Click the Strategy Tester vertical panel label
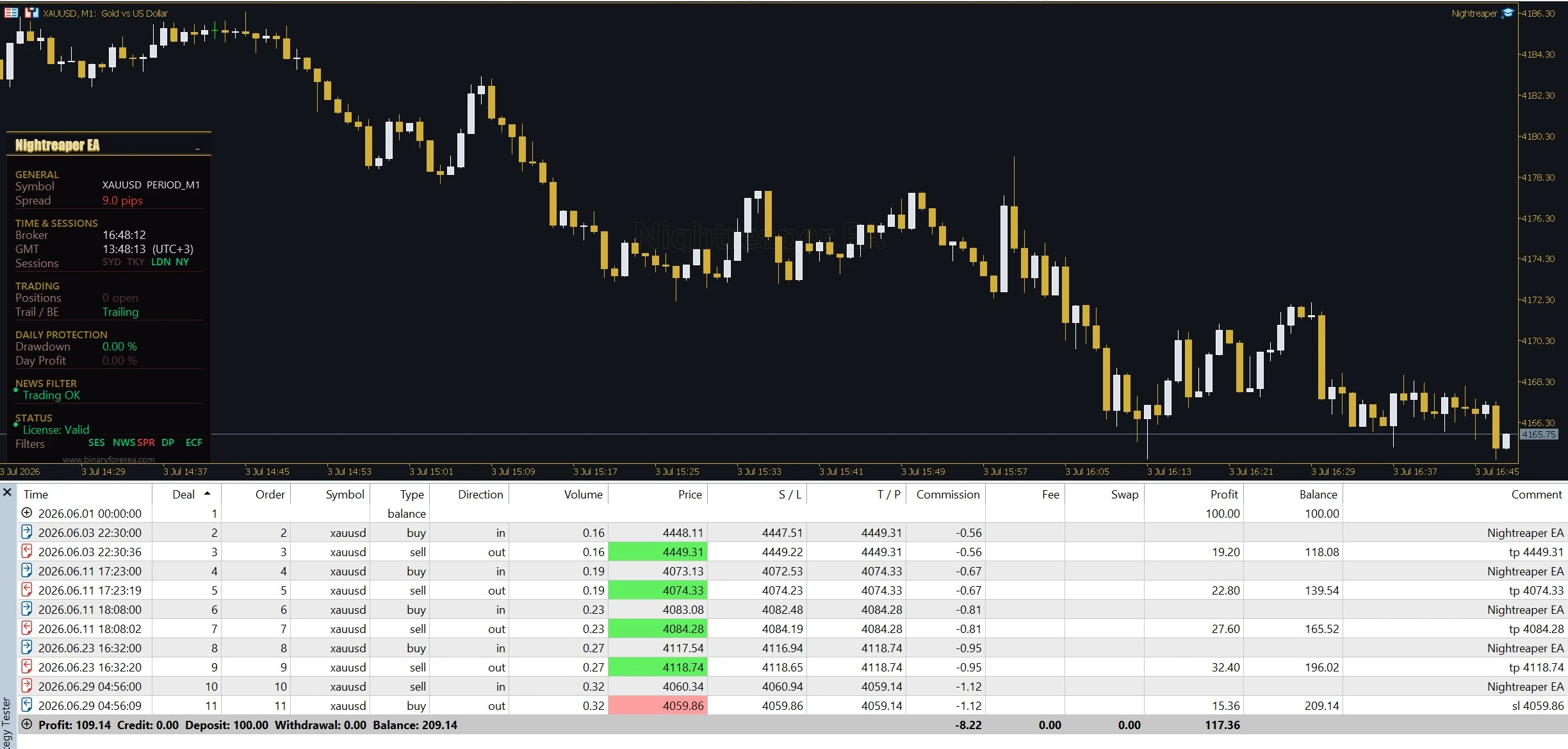The height and width of the screenshot is (749, 1568). pos(6,724)
